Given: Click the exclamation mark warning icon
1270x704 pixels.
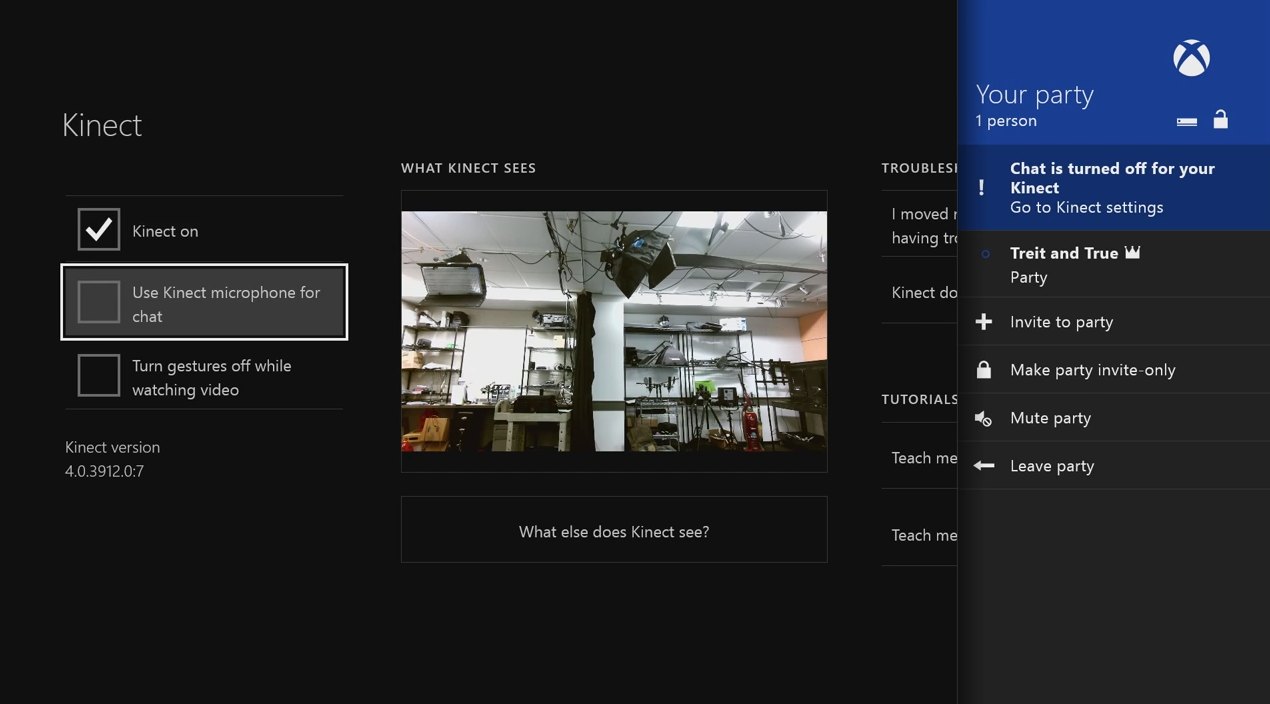Looking at the screenshot, I should click(981, 188).
